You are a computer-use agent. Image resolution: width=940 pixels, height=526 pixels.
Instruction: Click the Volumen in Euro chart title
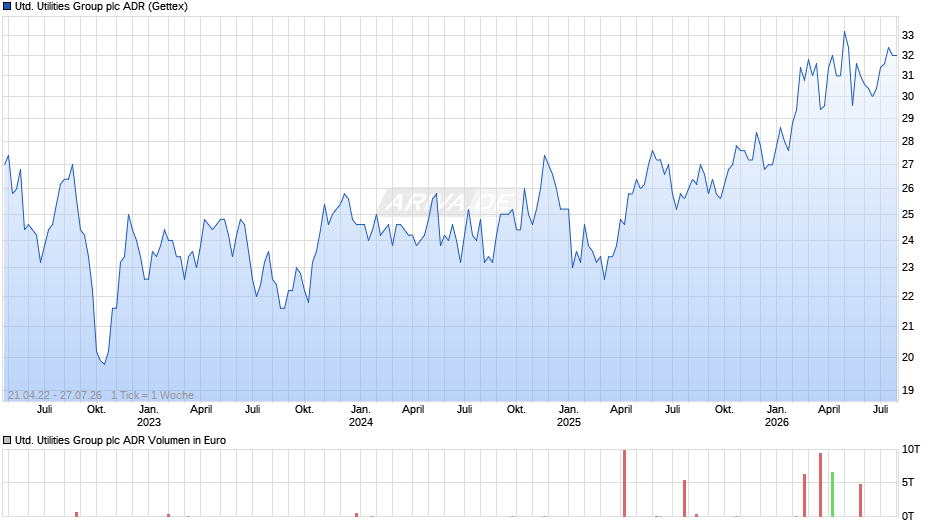click(120, 441)
